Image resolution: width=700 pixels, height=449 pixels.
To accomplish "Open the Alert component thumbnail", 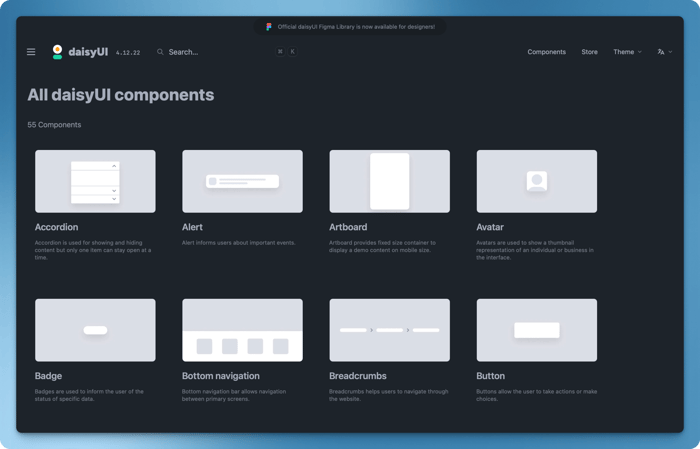I will tap(242, 181).
